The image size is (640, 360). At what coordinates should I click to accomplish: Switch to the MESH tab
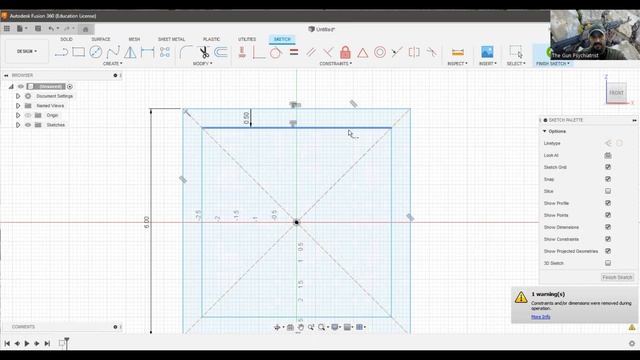(134, 39)
